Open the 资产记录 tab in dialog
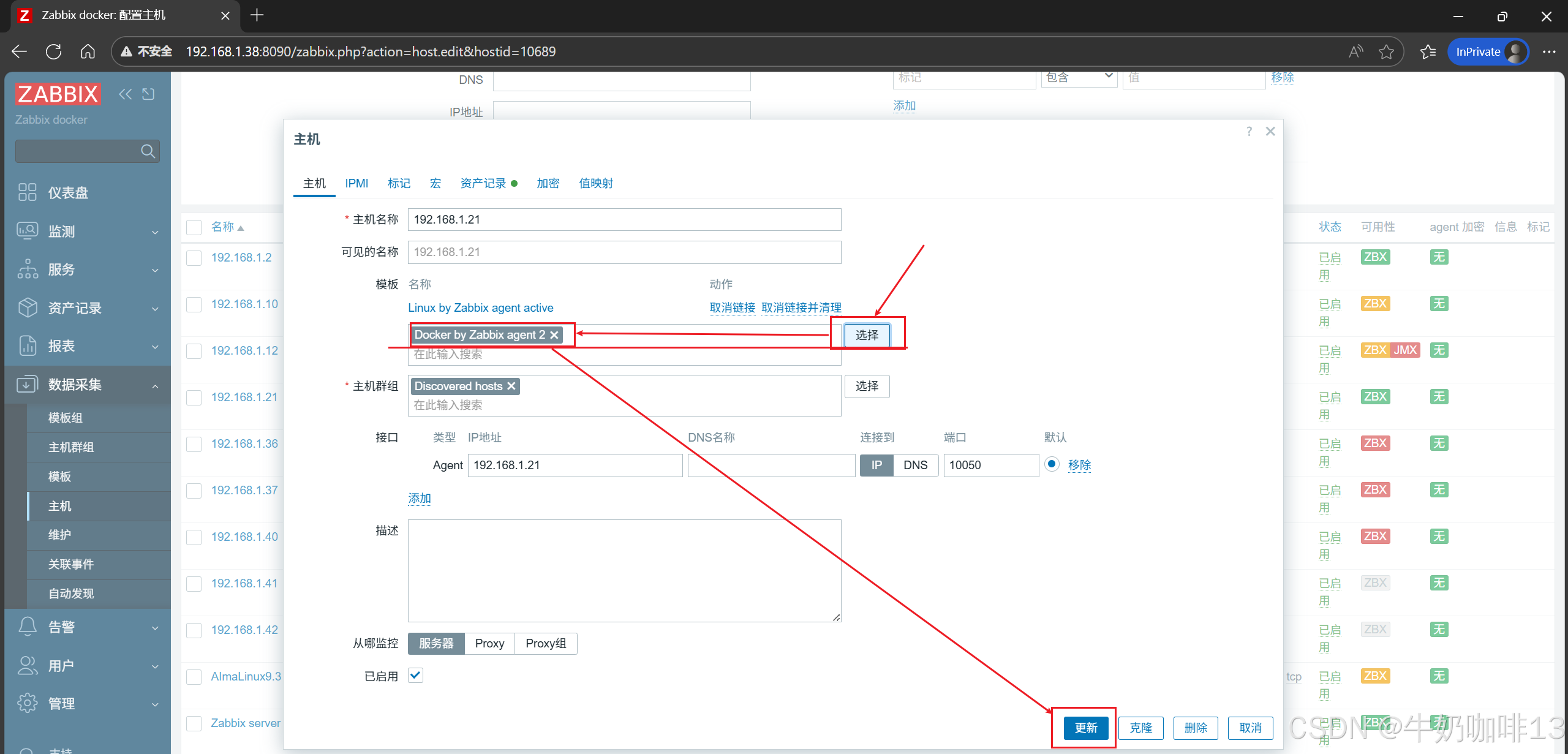1568x754 pixels. pyautogui.click(x=483, y=183)
